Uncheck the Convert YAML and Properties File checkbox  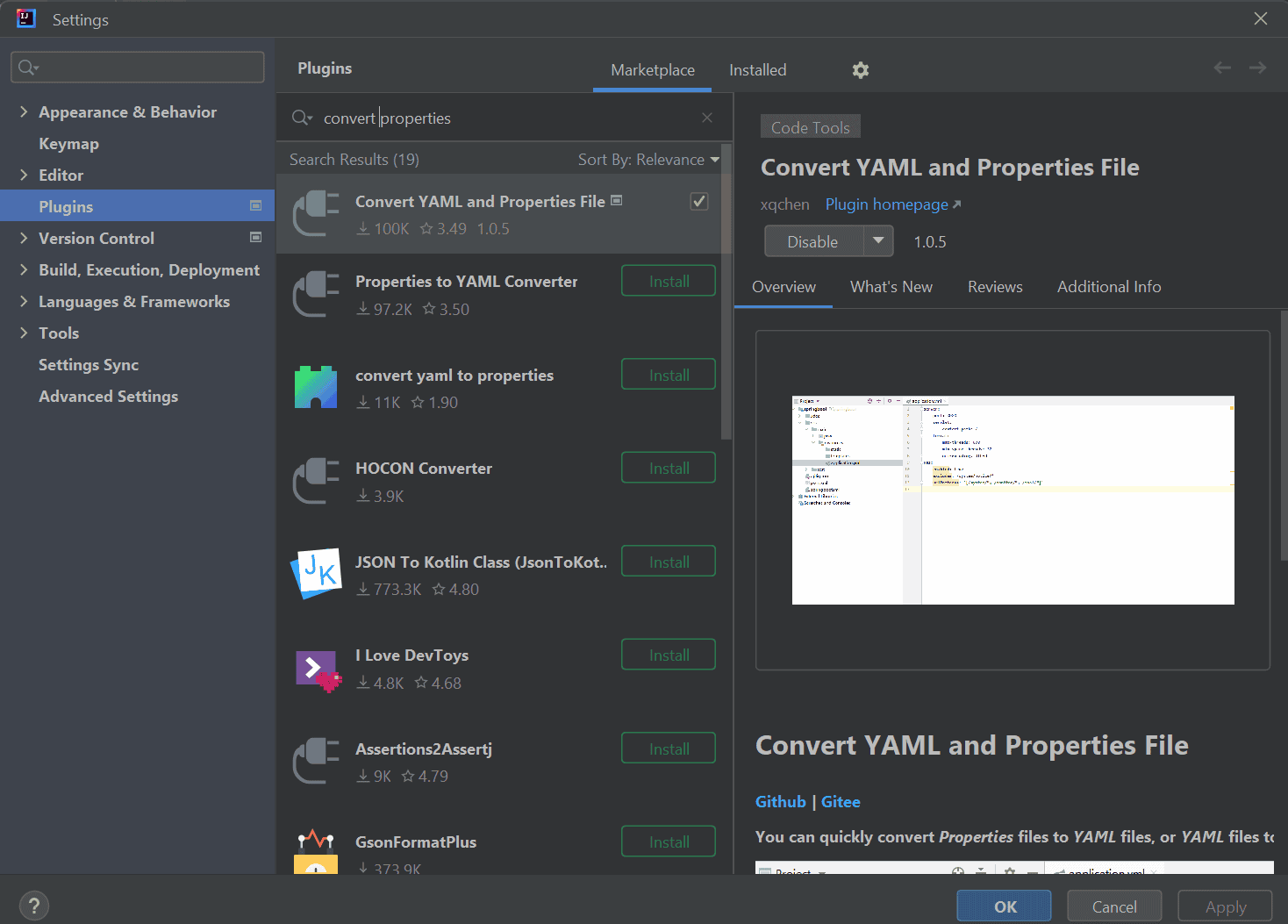(699, 201)
